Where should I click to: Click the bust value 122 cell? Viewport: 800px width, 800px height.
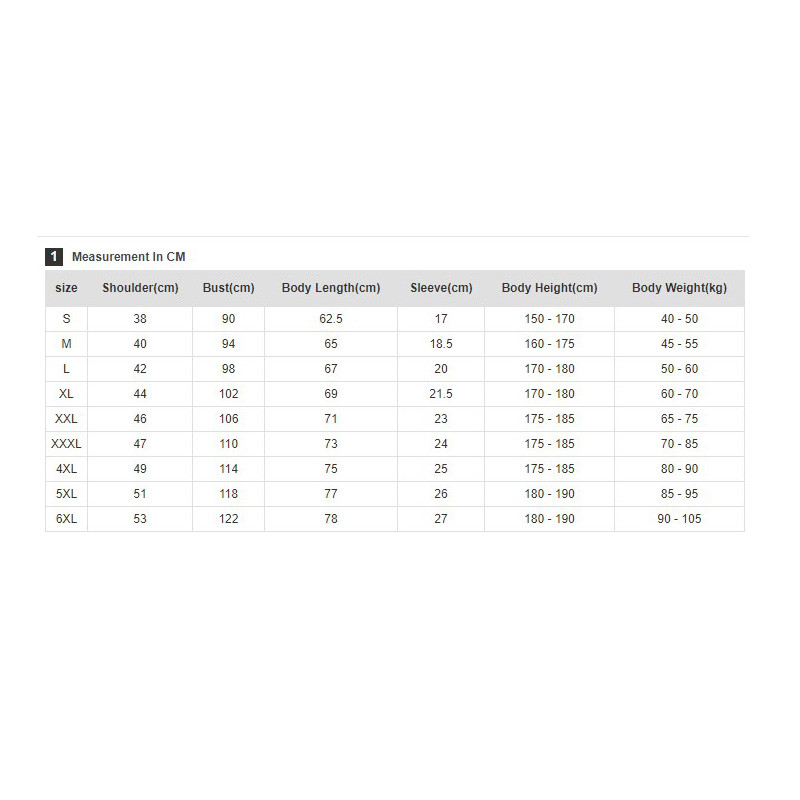pos(228,519)
